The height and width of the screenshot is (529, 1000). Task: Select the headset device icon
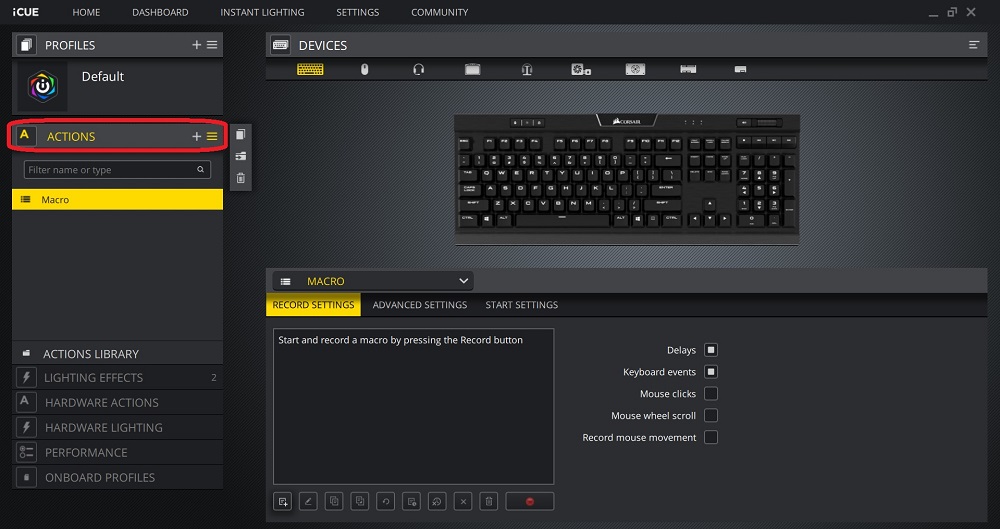418,69
